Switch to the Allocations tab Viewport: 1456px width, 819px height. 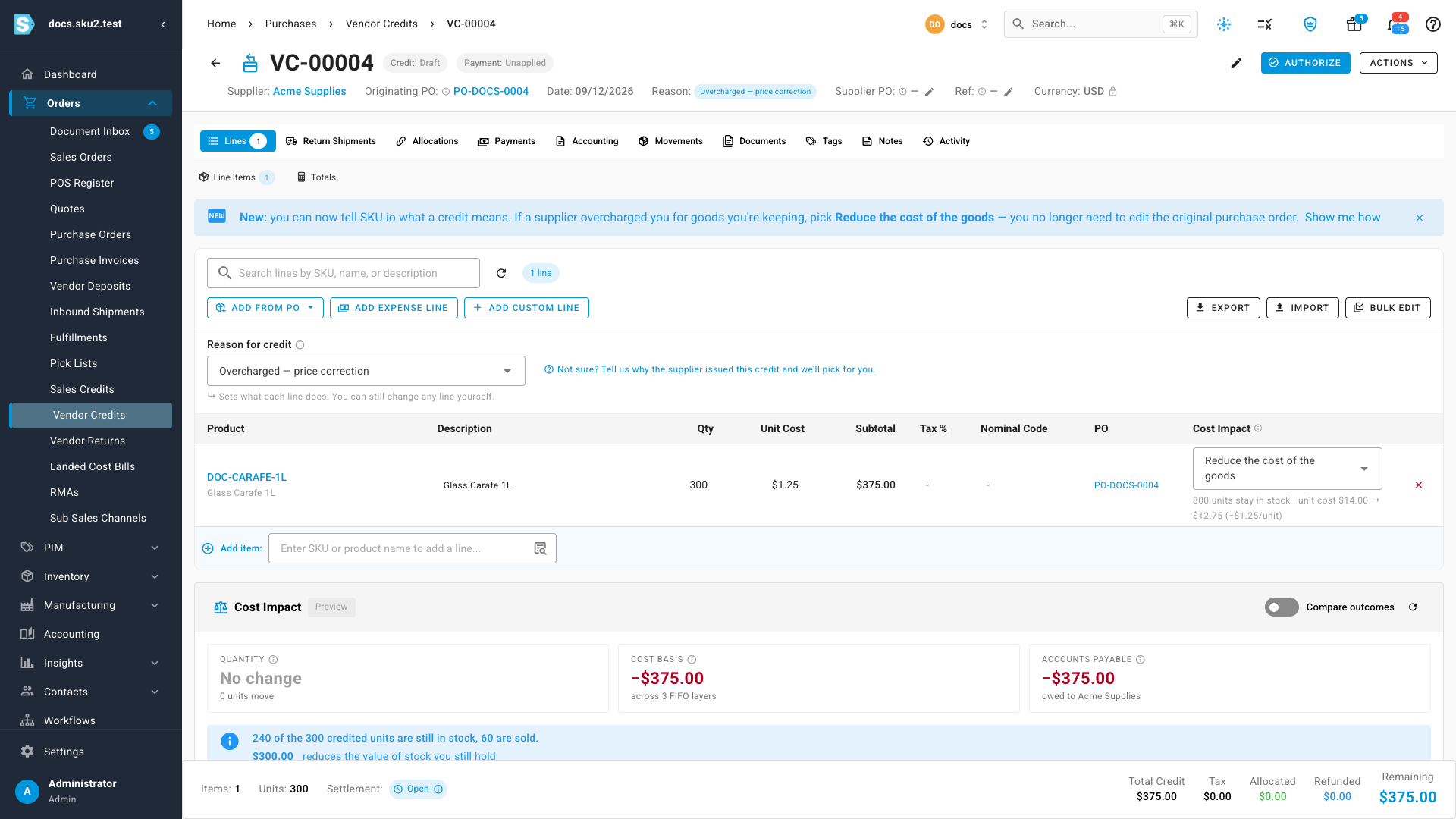427,141
